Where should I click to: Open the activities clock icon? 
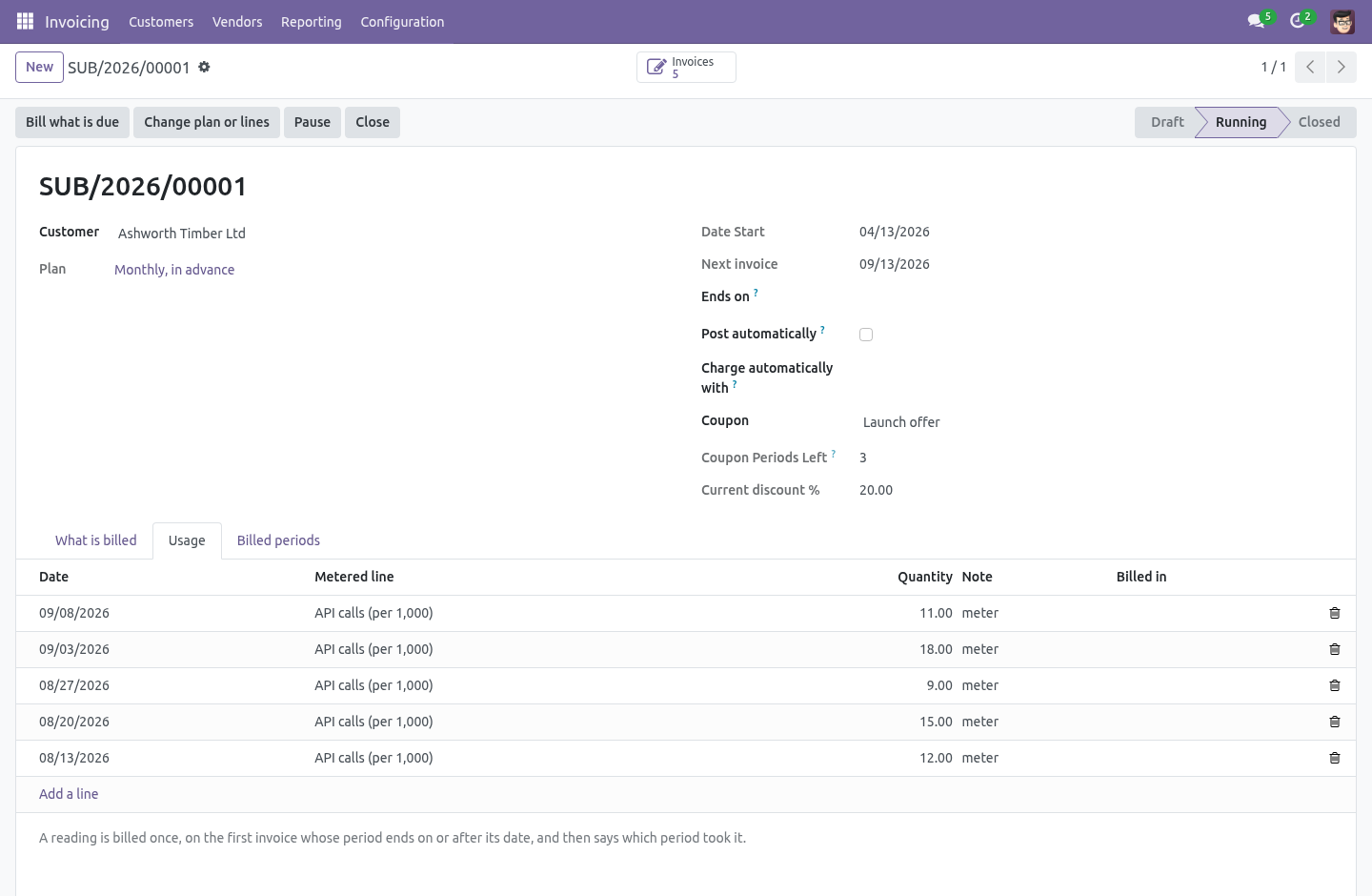[1297, 21]
